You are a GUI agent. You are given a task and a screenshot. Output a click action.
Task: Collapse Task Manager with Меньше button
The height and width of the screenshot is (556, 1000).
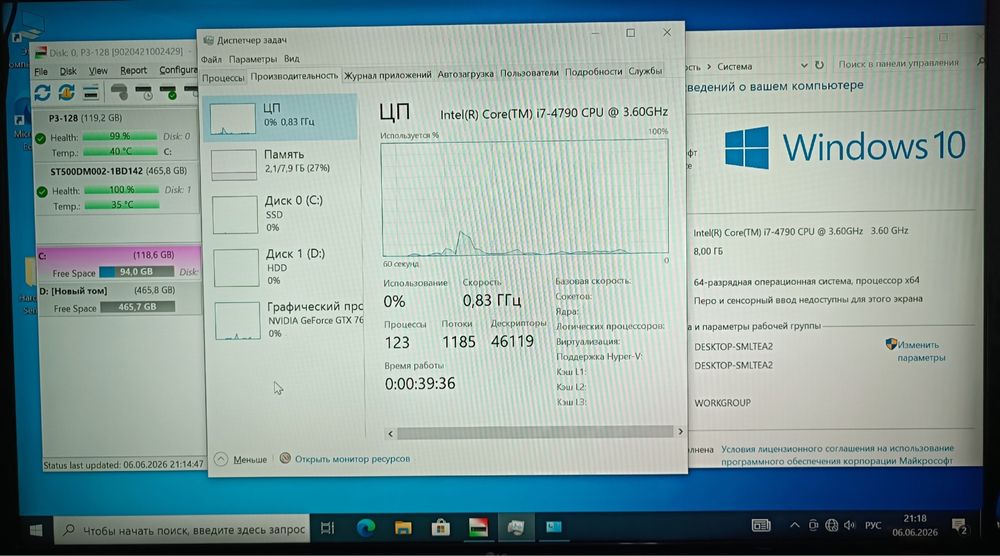click(x=240, y=459)
